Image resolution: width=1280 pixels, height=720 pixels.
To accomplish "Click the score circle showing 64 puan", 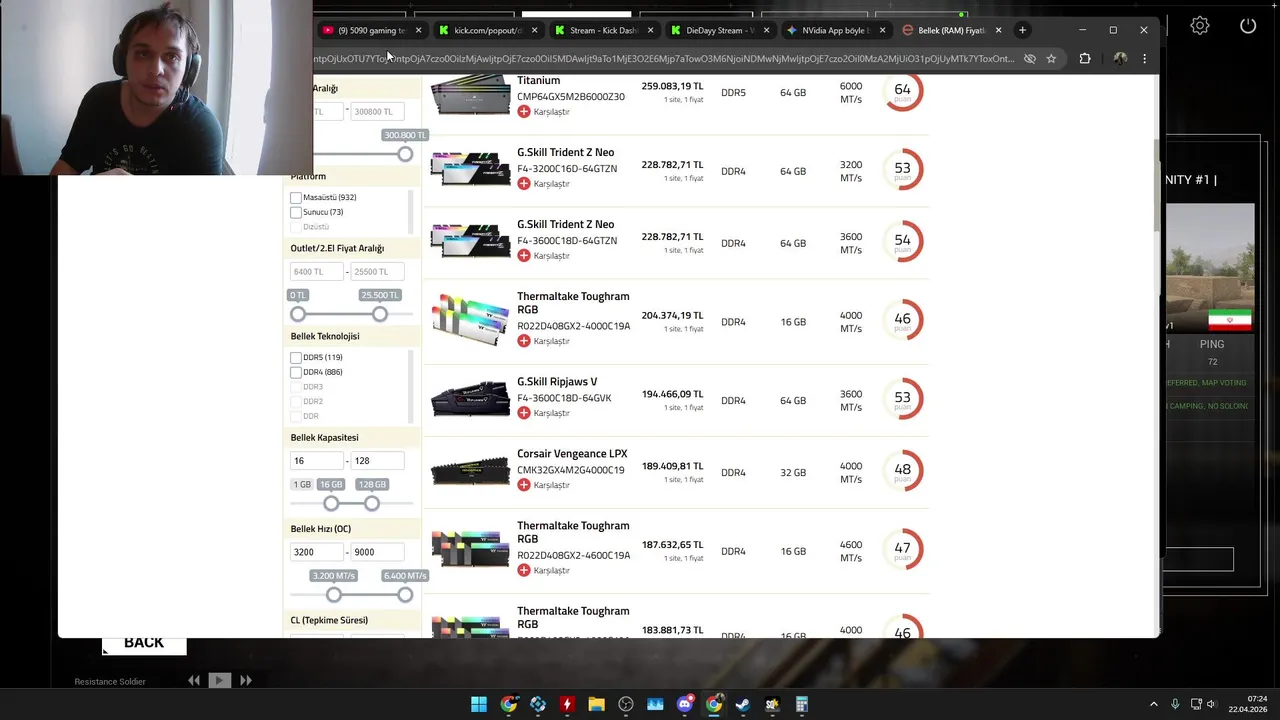I will tap(902, 91).
